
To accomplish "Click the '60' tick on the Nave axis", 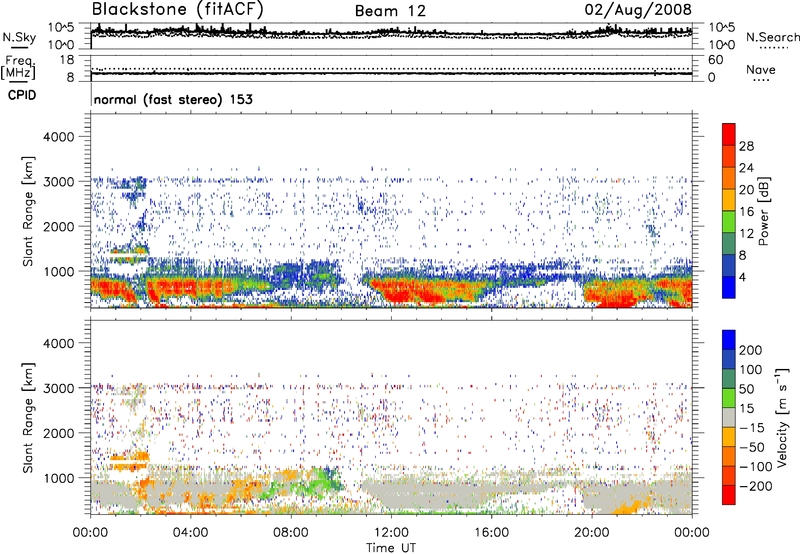I will 716,60.
